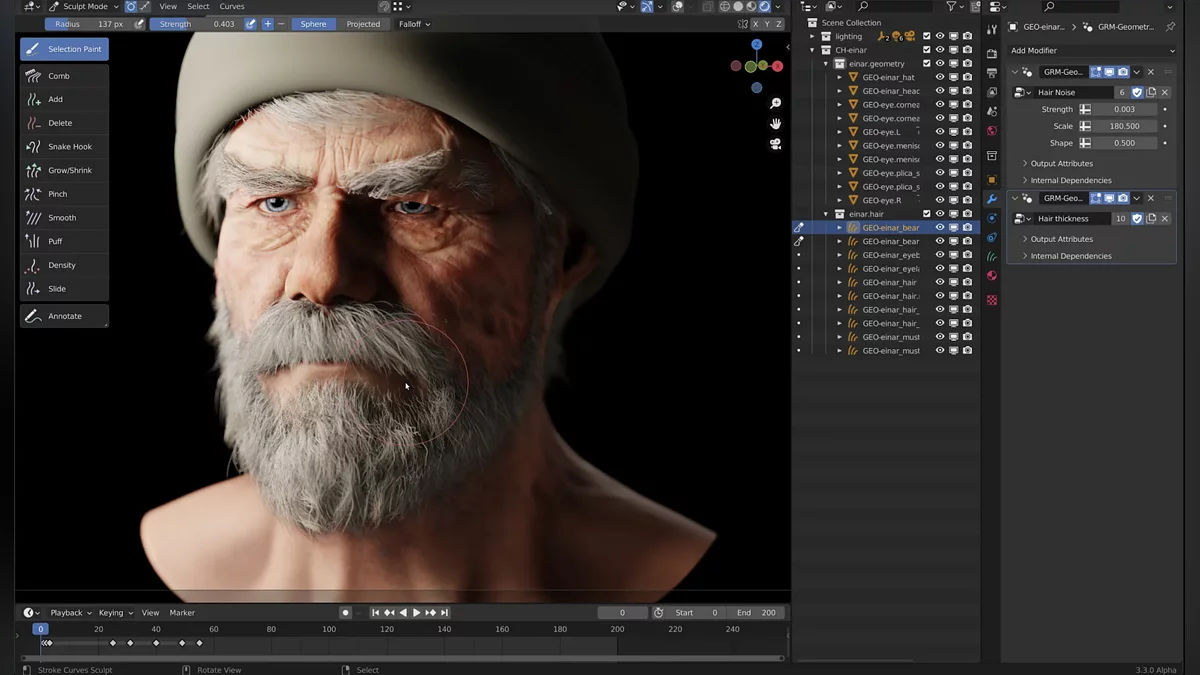Open the Curves menu

coord(232,7)
